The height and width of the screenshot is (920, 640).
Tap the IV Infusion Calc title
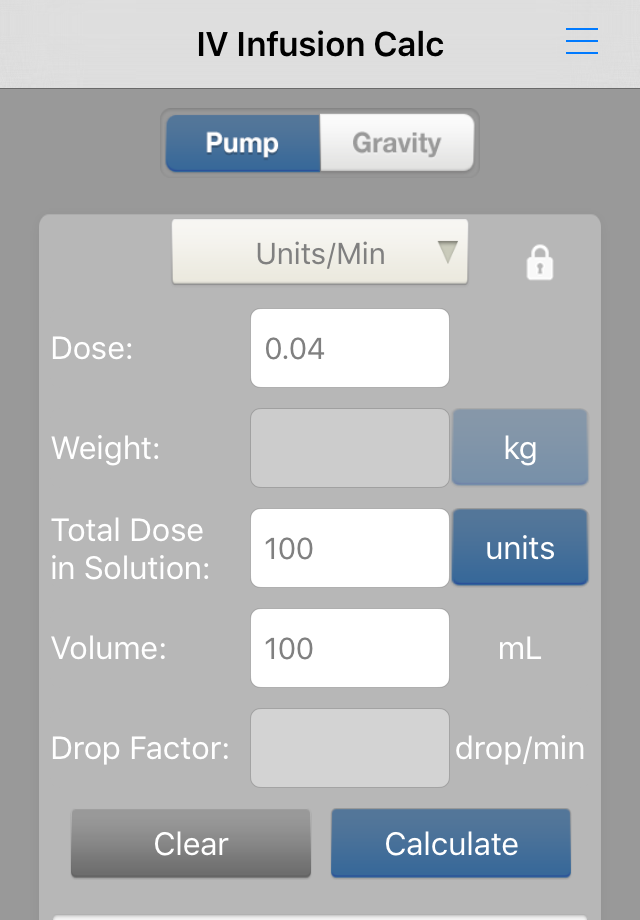(x=320, y=44)
